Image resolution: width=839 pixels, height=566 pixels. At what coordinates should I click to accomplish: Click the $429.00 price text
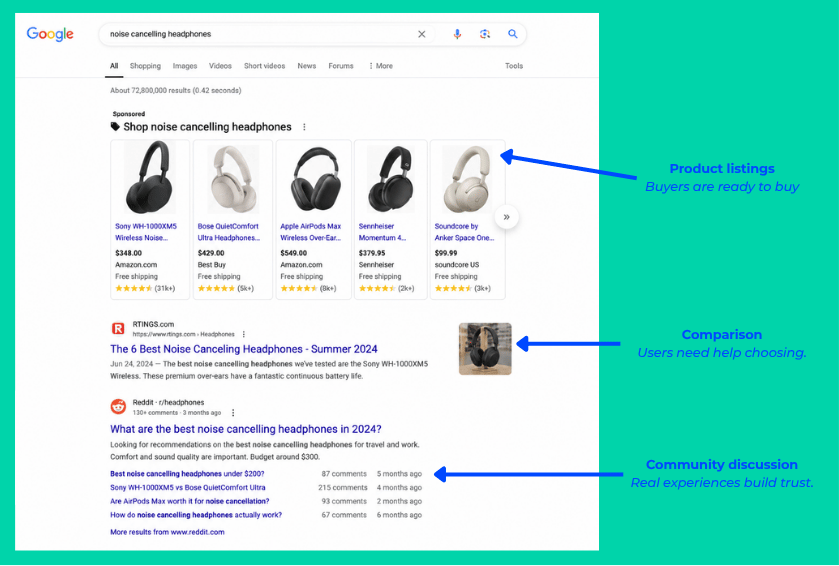(211, 253)
